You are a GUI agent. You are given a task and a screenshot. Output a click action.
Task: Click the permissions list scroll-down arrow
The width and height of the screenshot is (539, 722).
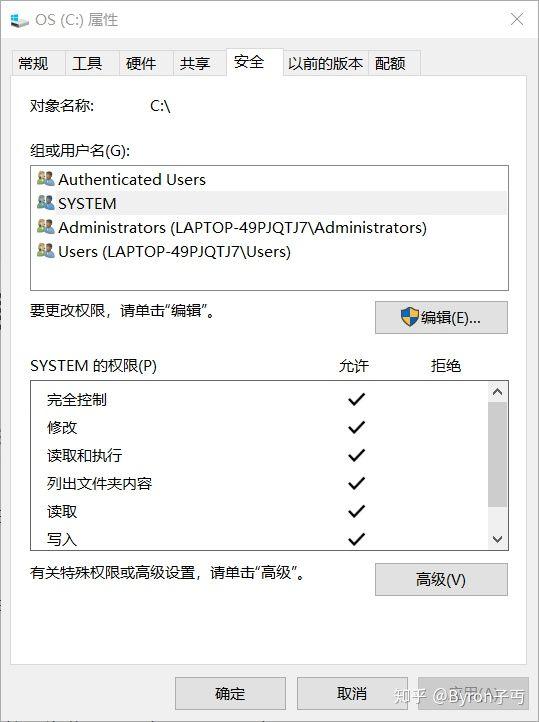tap(497, 539)
